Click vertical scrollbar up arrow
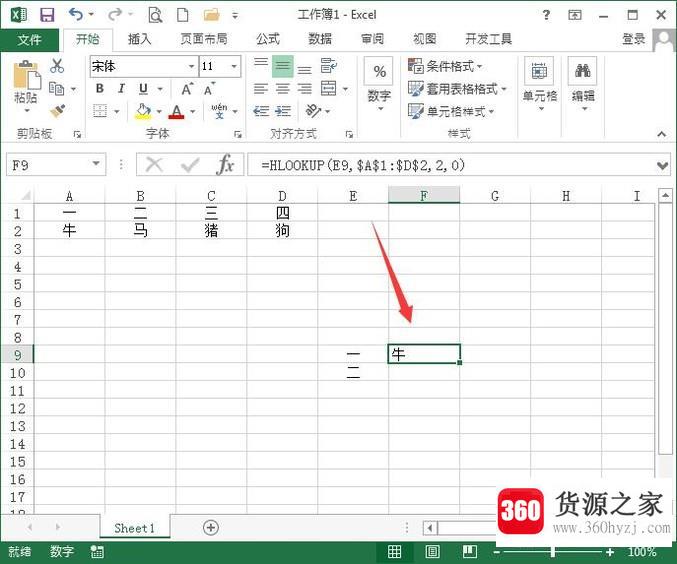 point(665,196)
